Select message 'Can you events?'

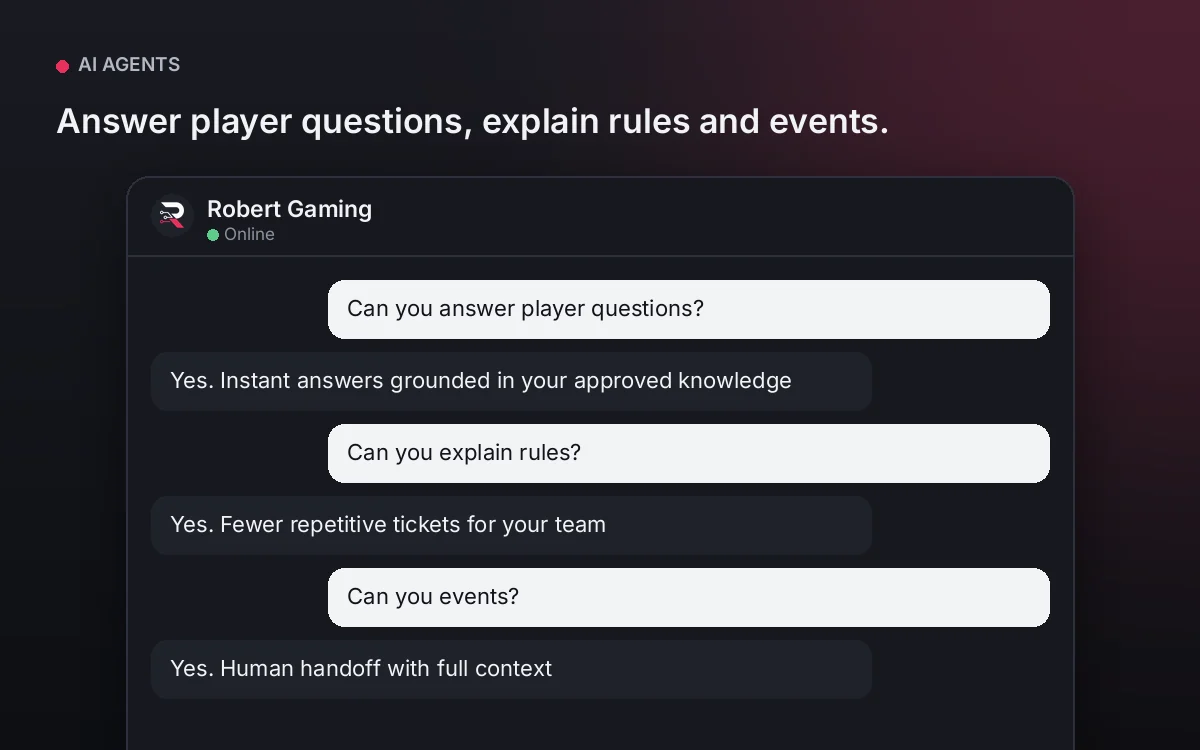click(689, 597)
